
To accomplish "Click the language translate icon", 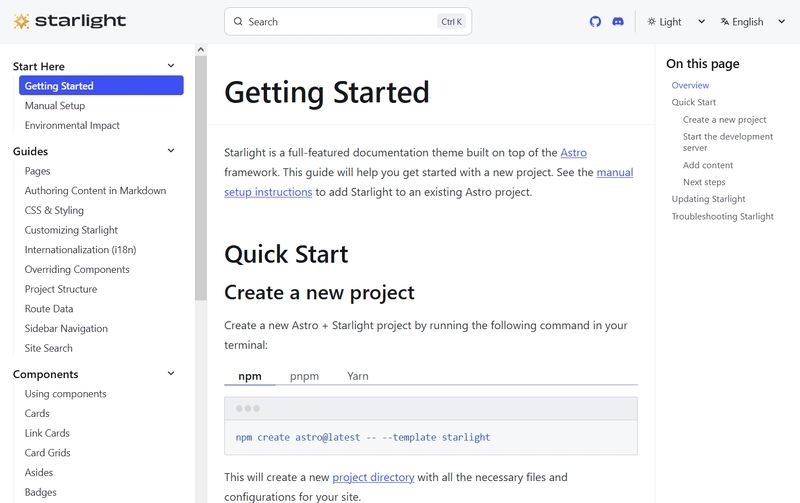I will click(x=724, y=22).
